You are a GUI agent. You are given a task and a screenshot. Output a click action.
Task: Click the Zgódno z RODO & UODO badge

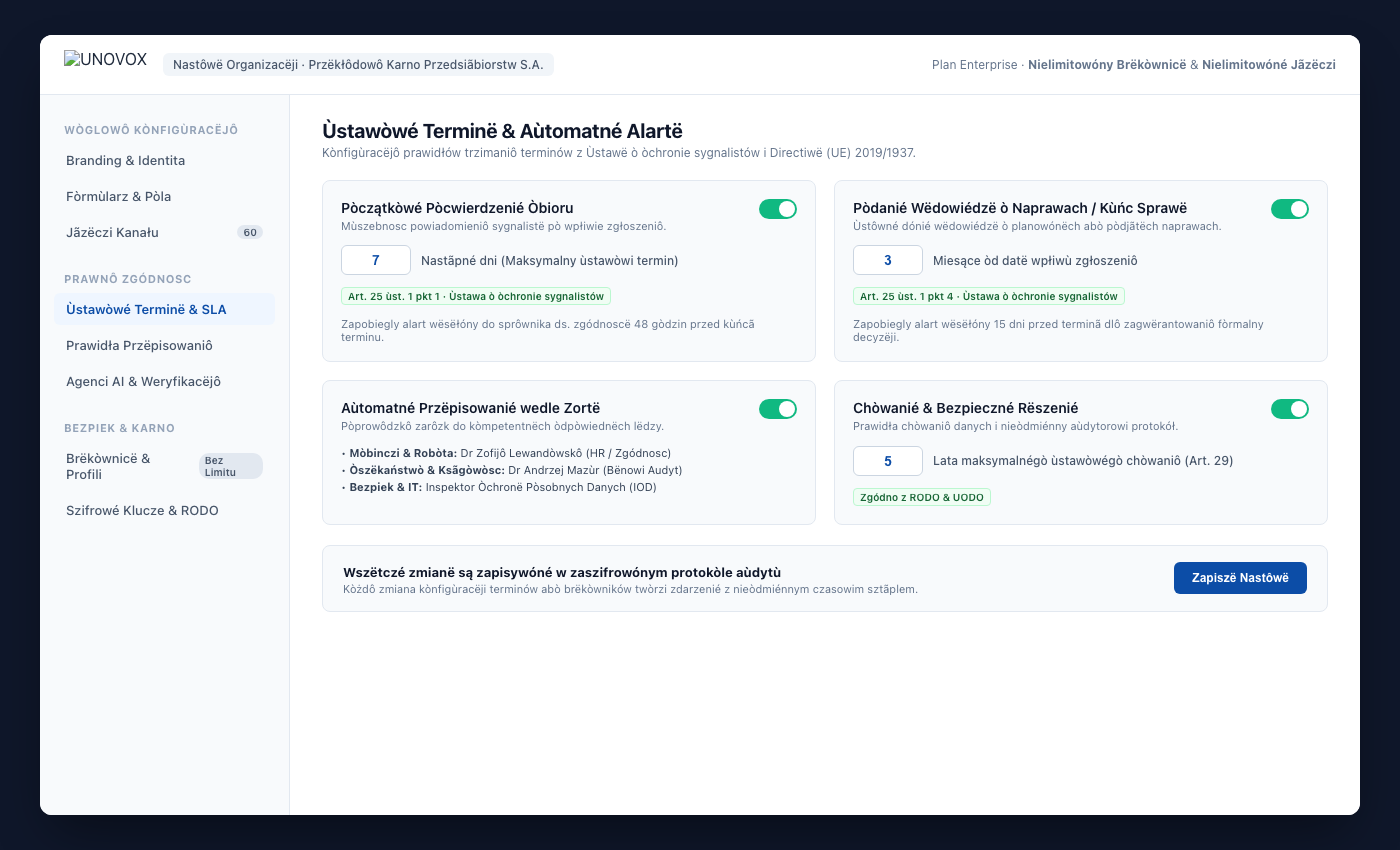pos(922,497)
